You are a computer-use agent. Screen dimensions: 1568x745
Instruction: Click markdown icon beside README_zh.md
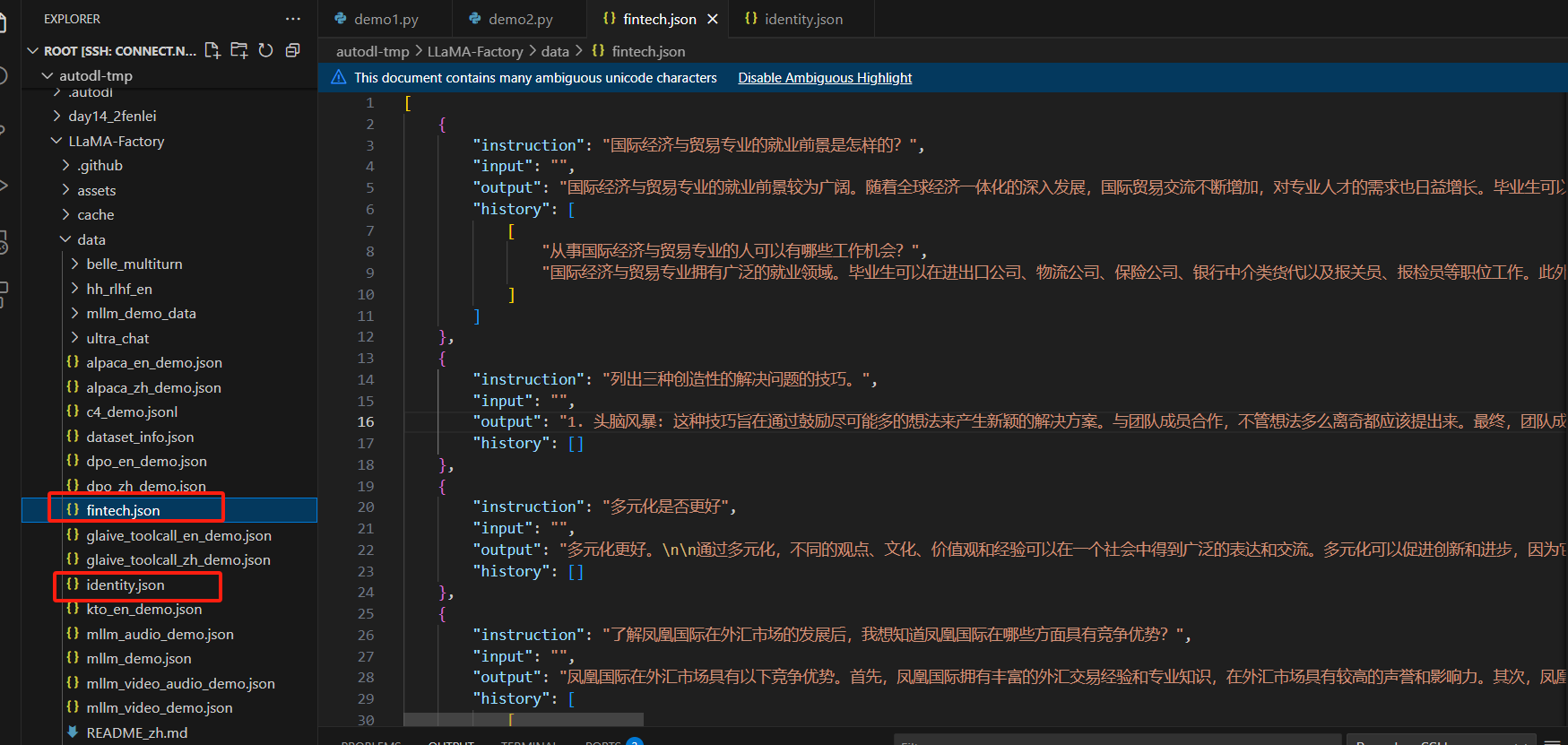tap(73, 732)
